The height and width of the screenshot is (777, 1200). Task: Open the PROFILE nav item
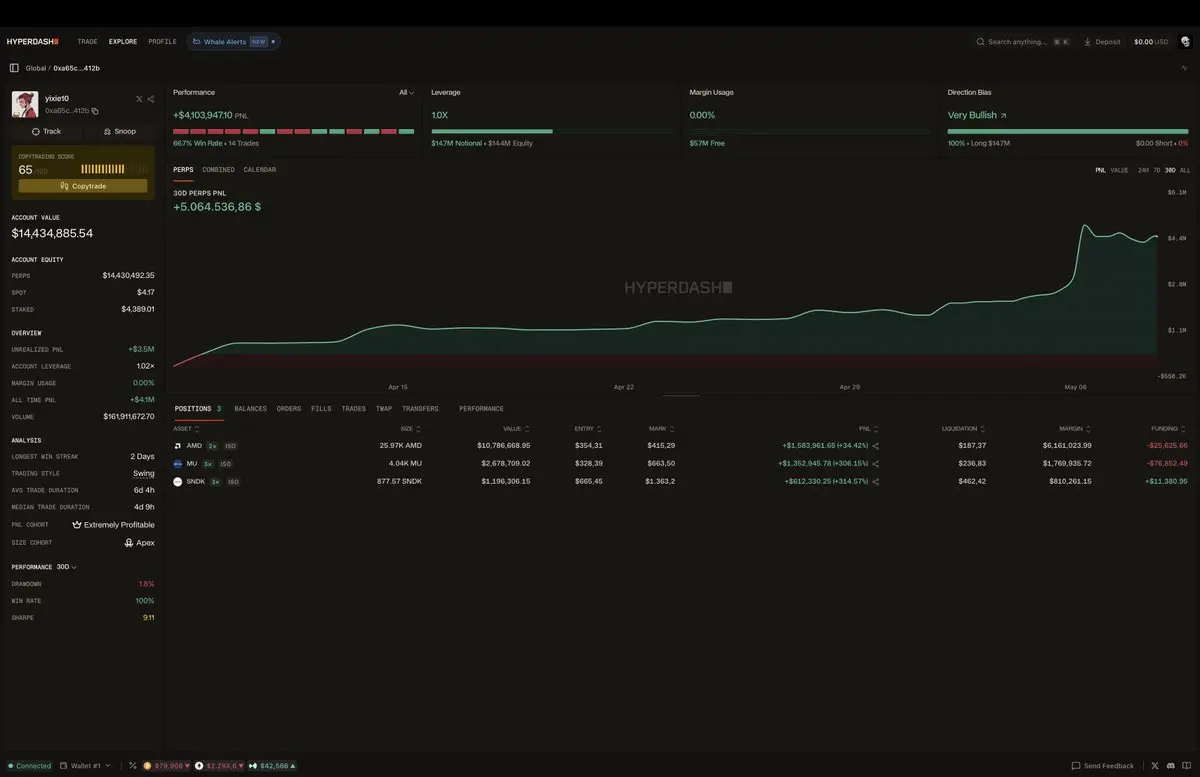tap(162, 42)
